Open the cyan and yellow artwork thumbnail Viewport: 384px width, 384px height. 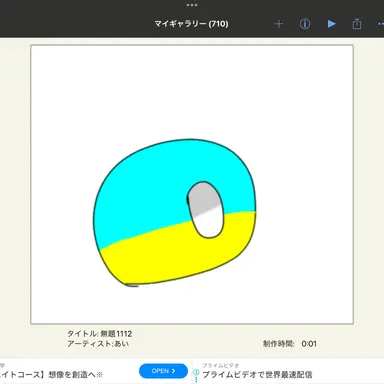[192, 184]
